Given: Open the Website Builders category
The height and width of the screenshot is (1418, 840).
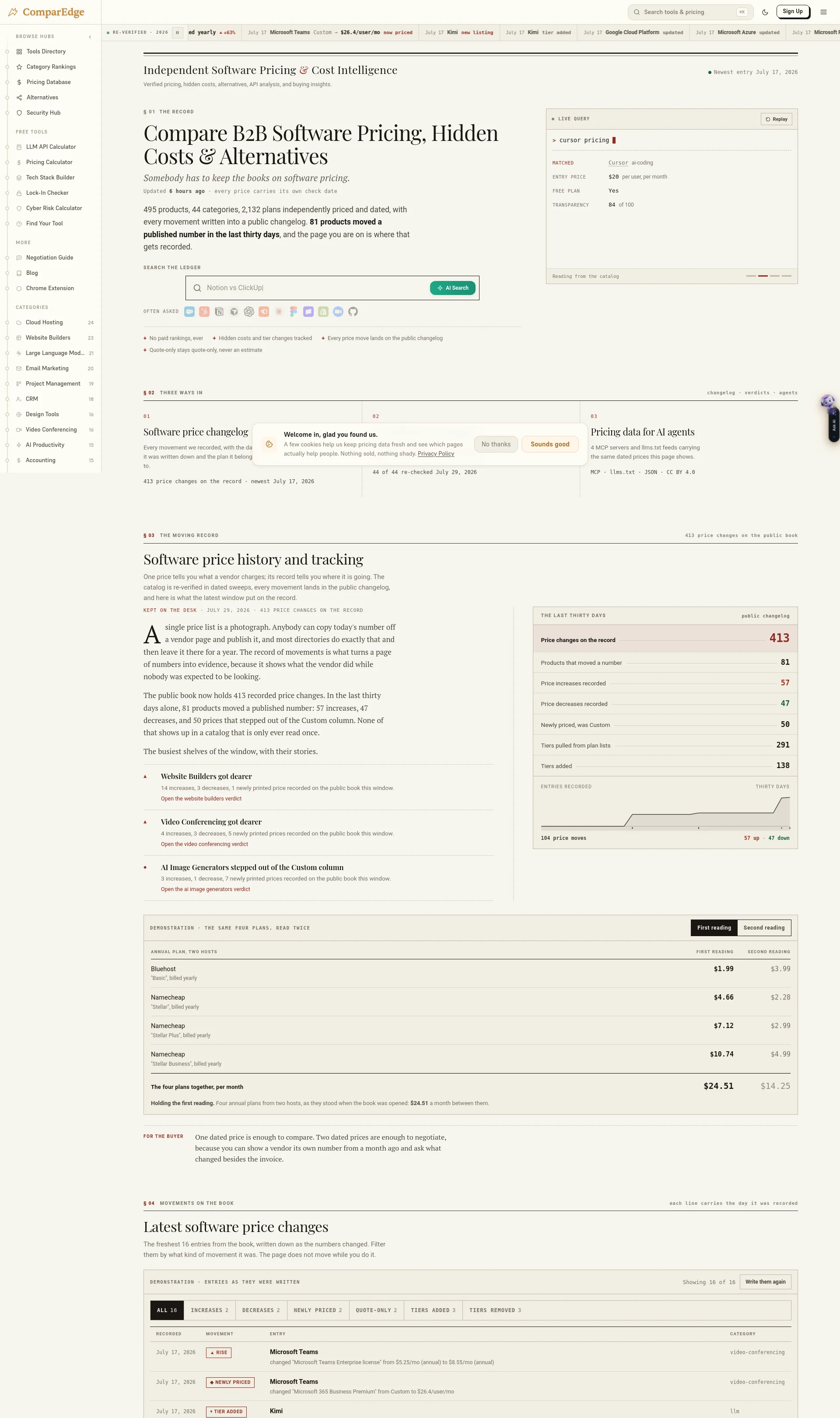Looking at the screenshot, I should pos(54,337).
